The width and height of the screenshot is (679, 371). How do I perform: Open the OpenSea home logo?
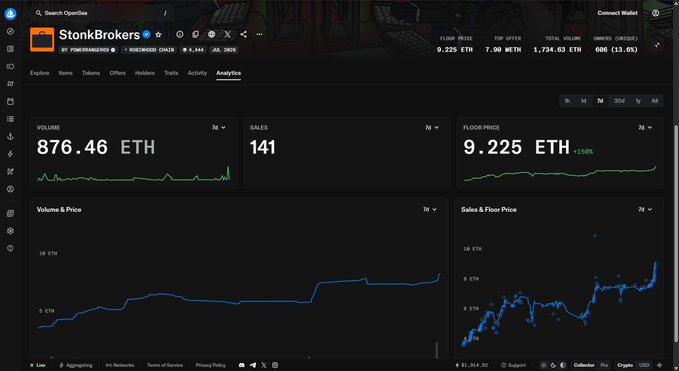(10, 13)
